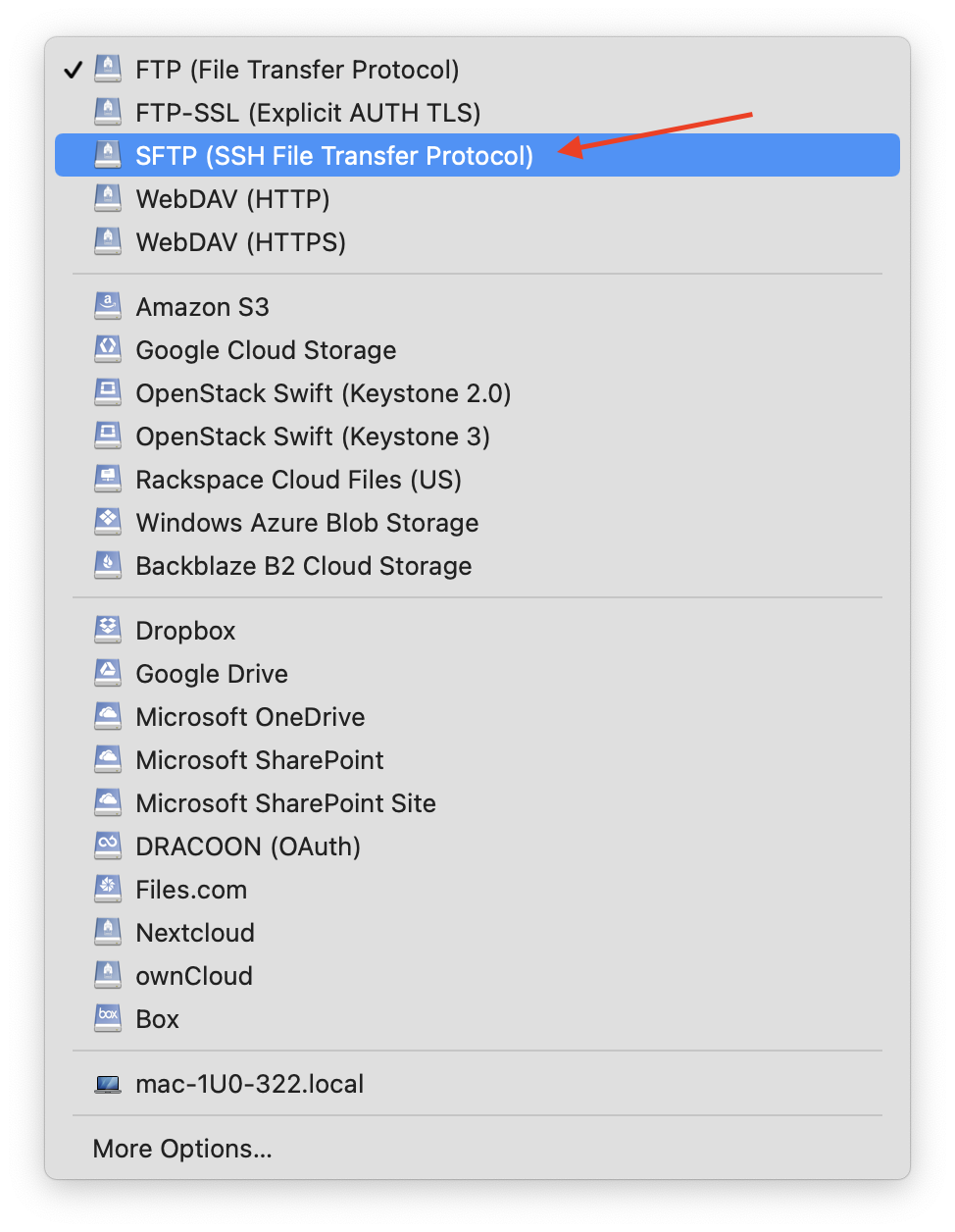This screenshot has height=1232, width=955.
Task: Click the Microsoft OneDrive cloud icon
Action: [108, 716]
